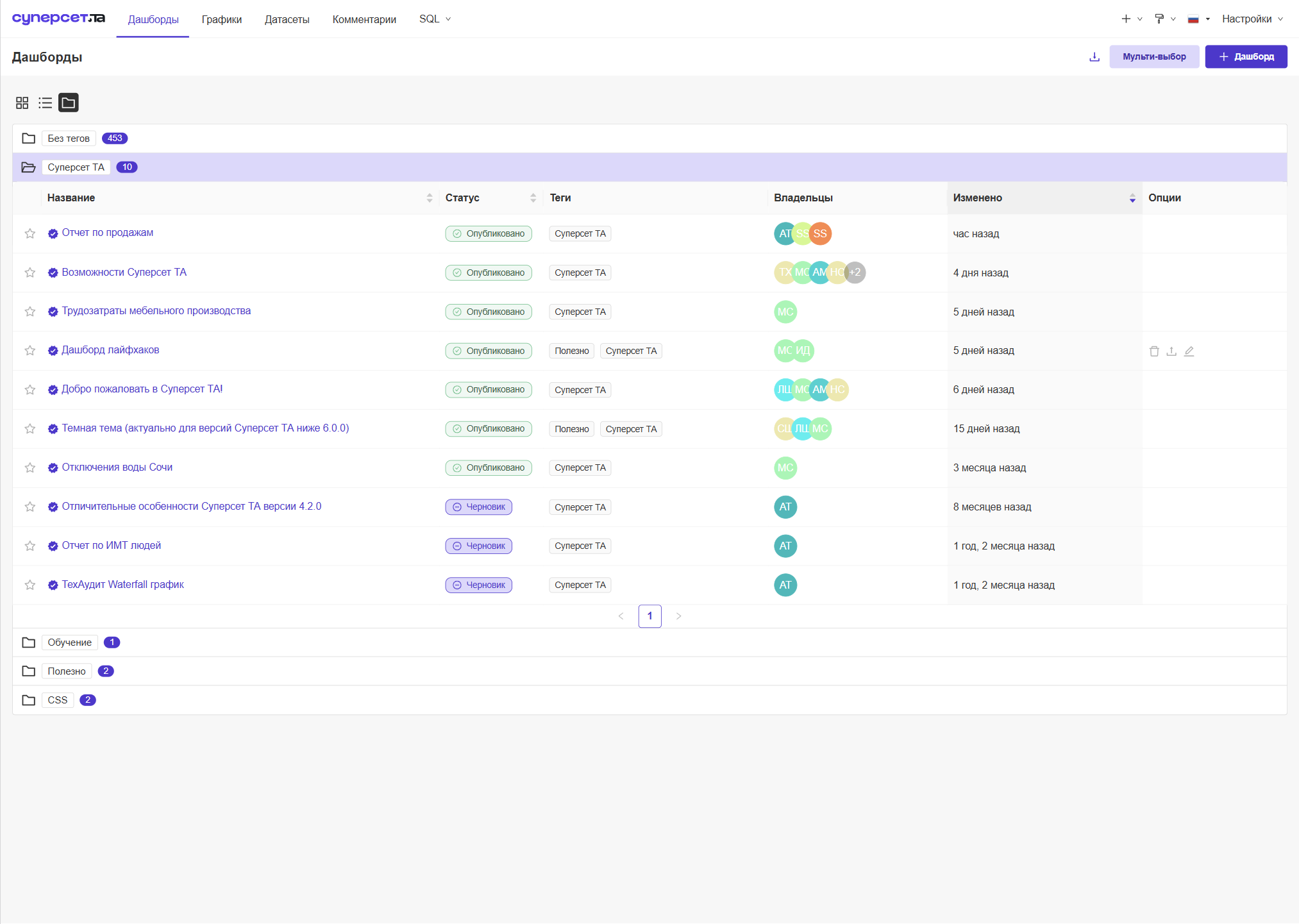This screenshot has height=924, width=1299.
Task: Edit Дашборд лайфхаков with pencil icon
Action: (1189, 351)
